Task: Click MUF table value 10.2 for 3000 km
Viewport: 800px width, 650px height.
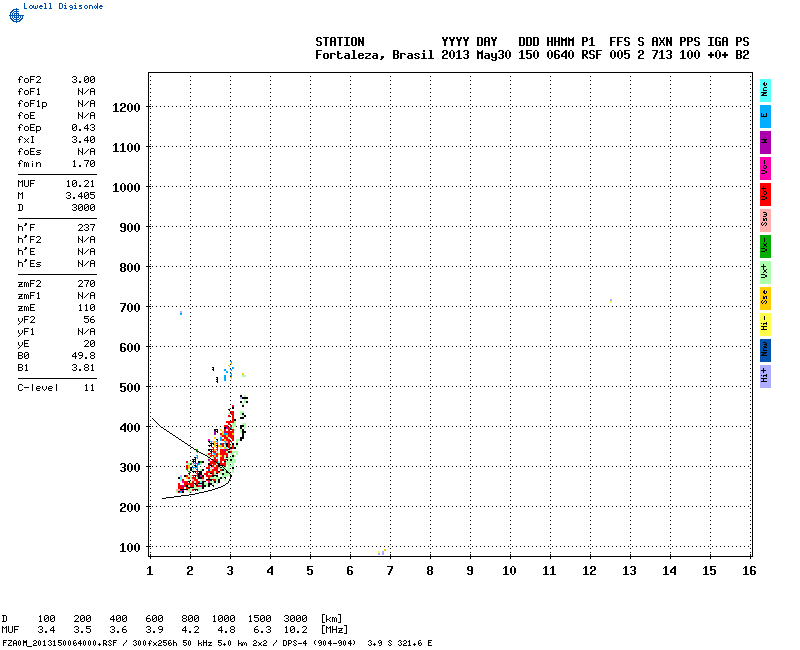Action: coord(295,630)
